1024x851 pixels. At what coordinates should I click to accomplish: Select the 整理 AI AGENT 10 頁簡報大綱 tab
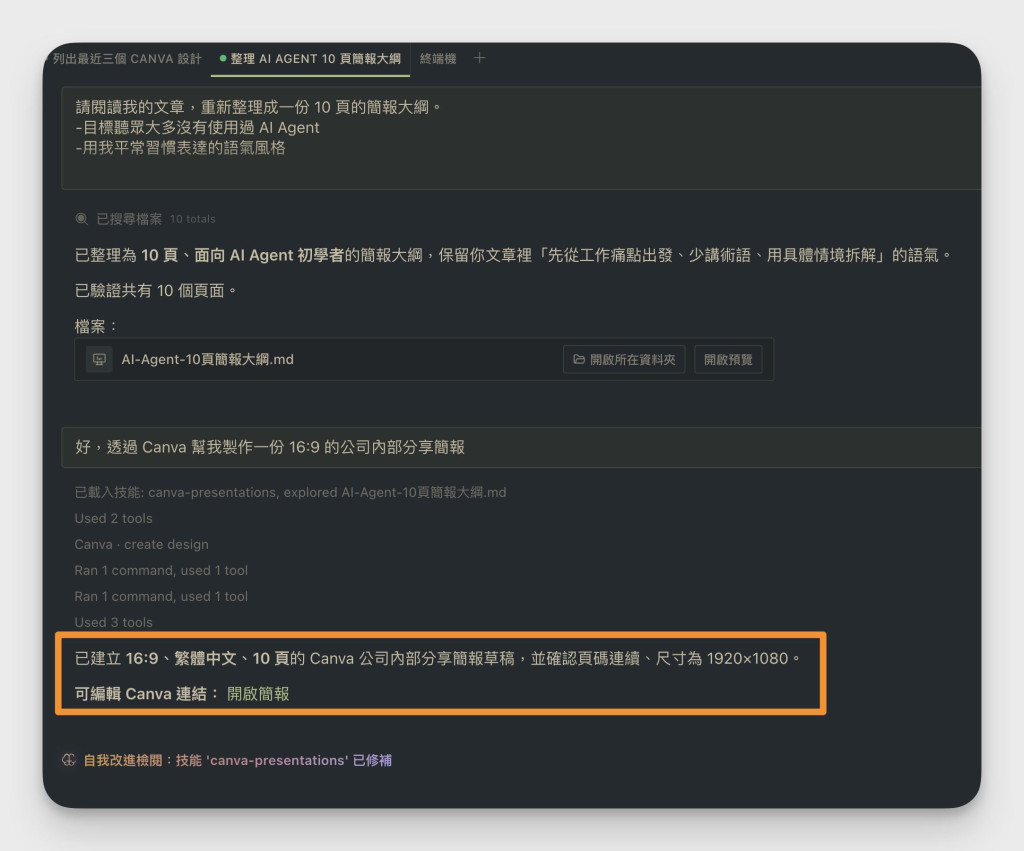tap(310, 59)
